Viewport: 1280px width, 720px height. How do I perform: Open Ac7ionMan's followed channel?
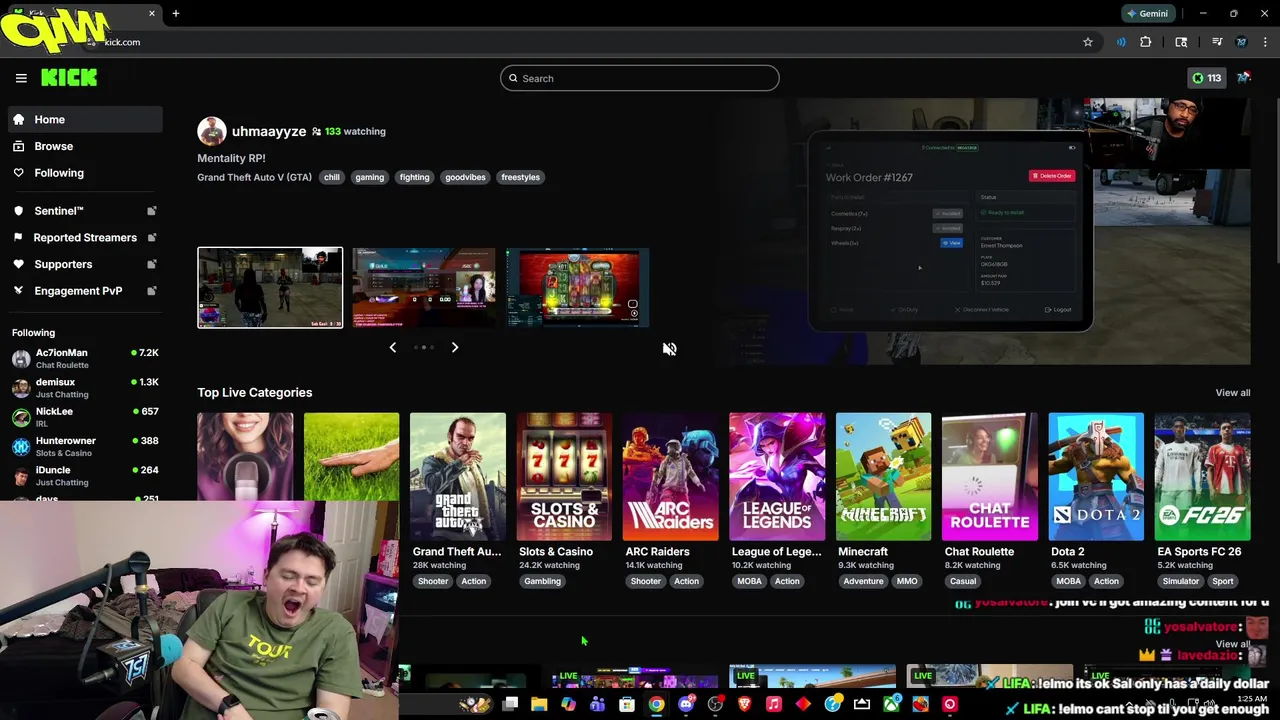[x=85, y=358]
